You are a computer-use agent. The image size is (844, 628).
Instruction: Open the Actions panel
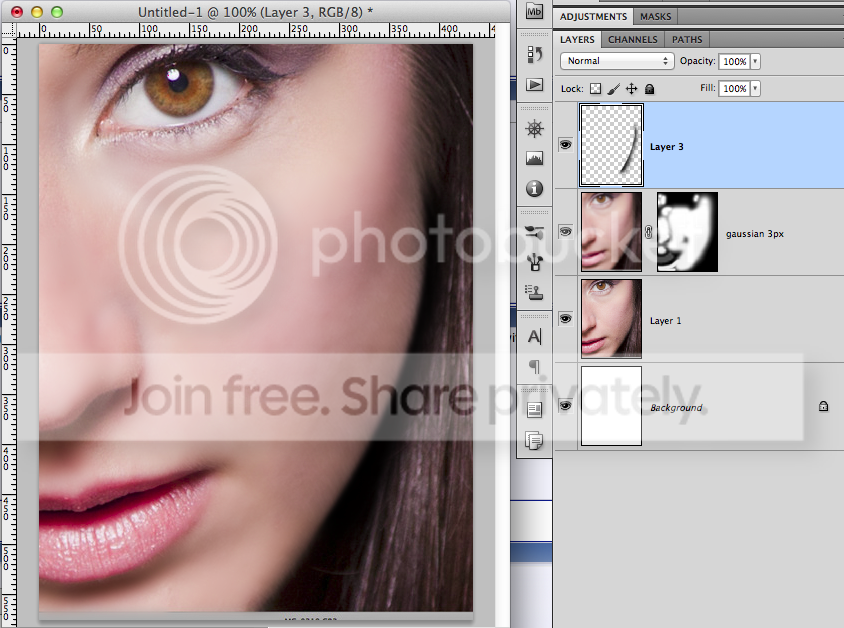pos(534,86)
